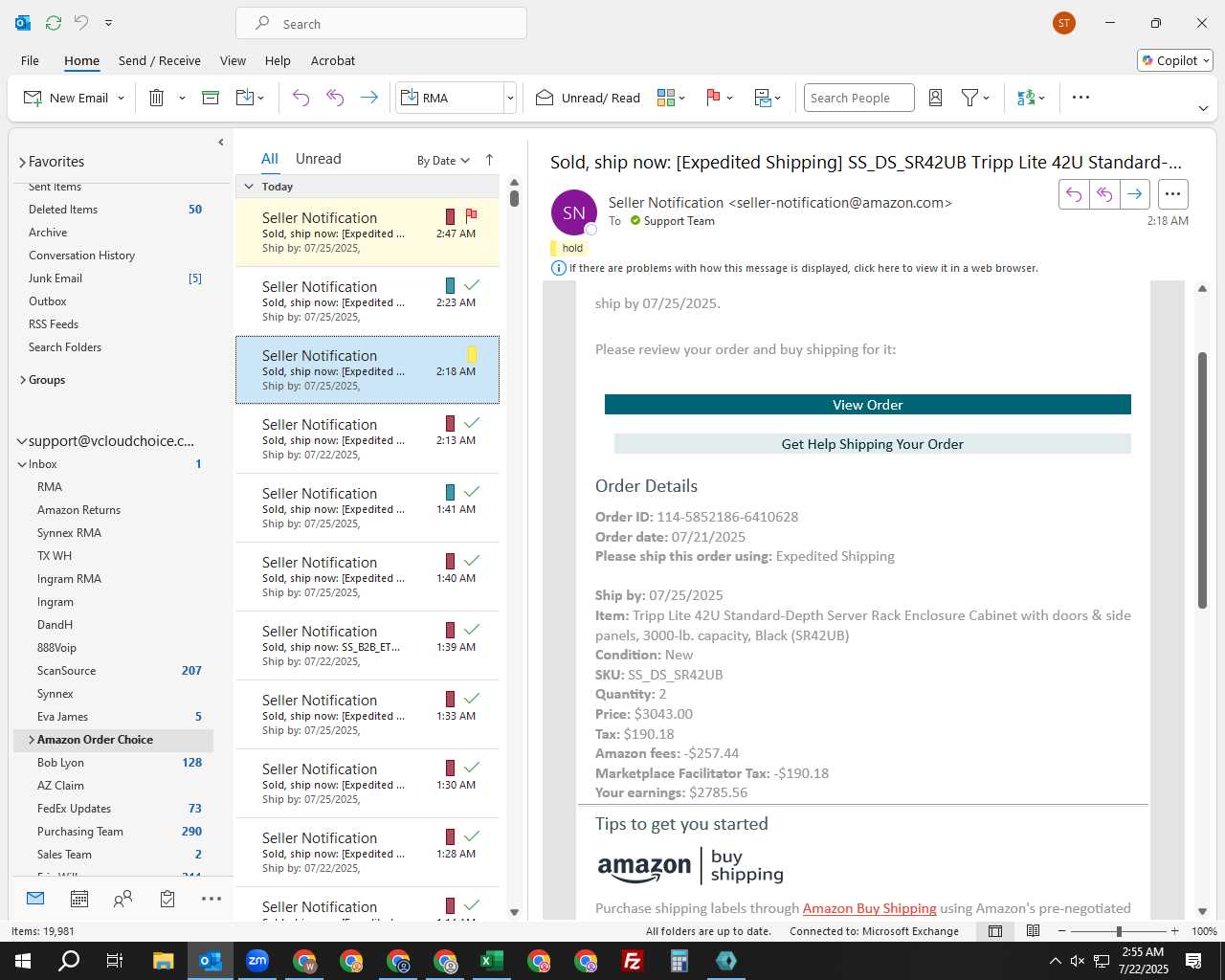The height and width of the screenshot is (980, 1225).
Task: Click the ribbon More commands ellipsis
Action: click(x=1080, y=98)
